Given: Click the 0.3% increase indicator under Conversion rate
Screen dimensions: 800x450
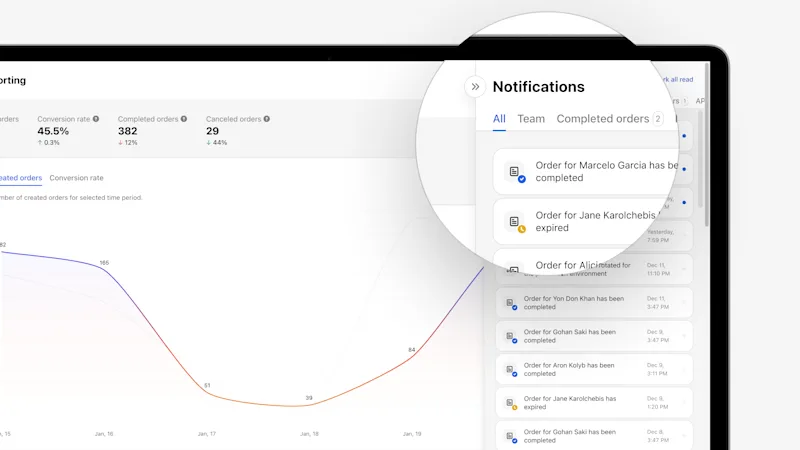Looking at the screenshot, I should [x=48, y=143].
